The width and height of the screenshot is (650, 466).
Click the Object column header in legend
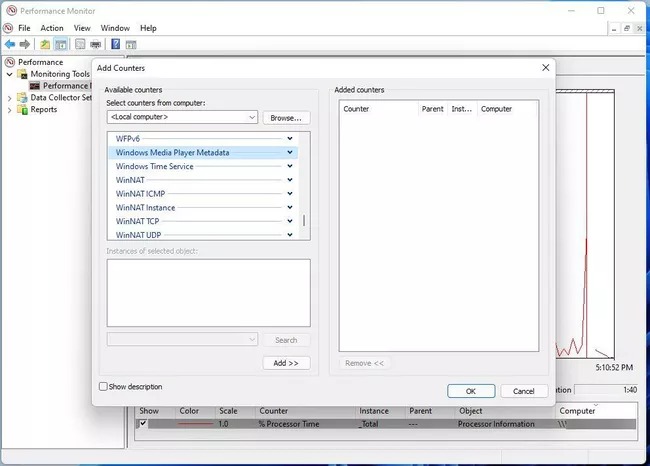point(471,411)
